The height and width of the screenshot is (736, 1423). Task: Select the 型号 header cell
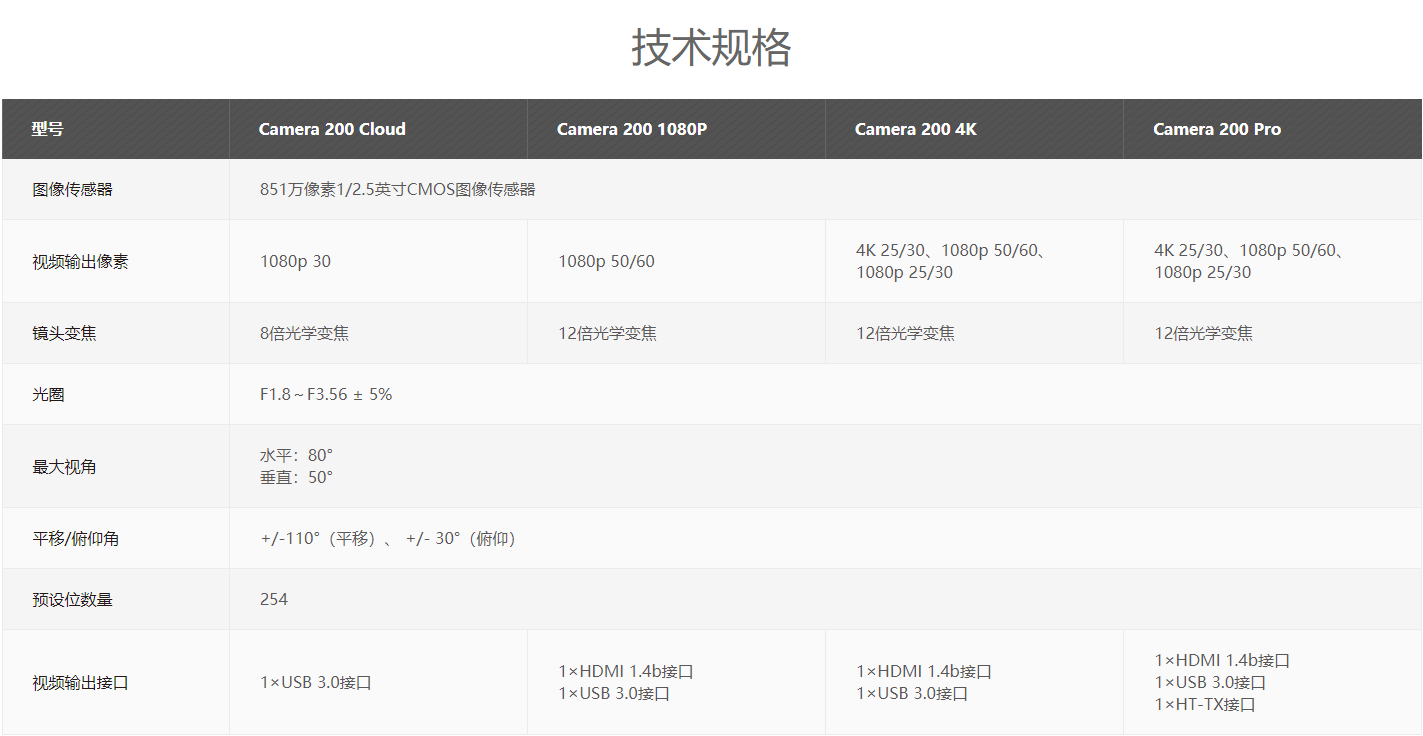pyautogui.click(x=47, y=129)
